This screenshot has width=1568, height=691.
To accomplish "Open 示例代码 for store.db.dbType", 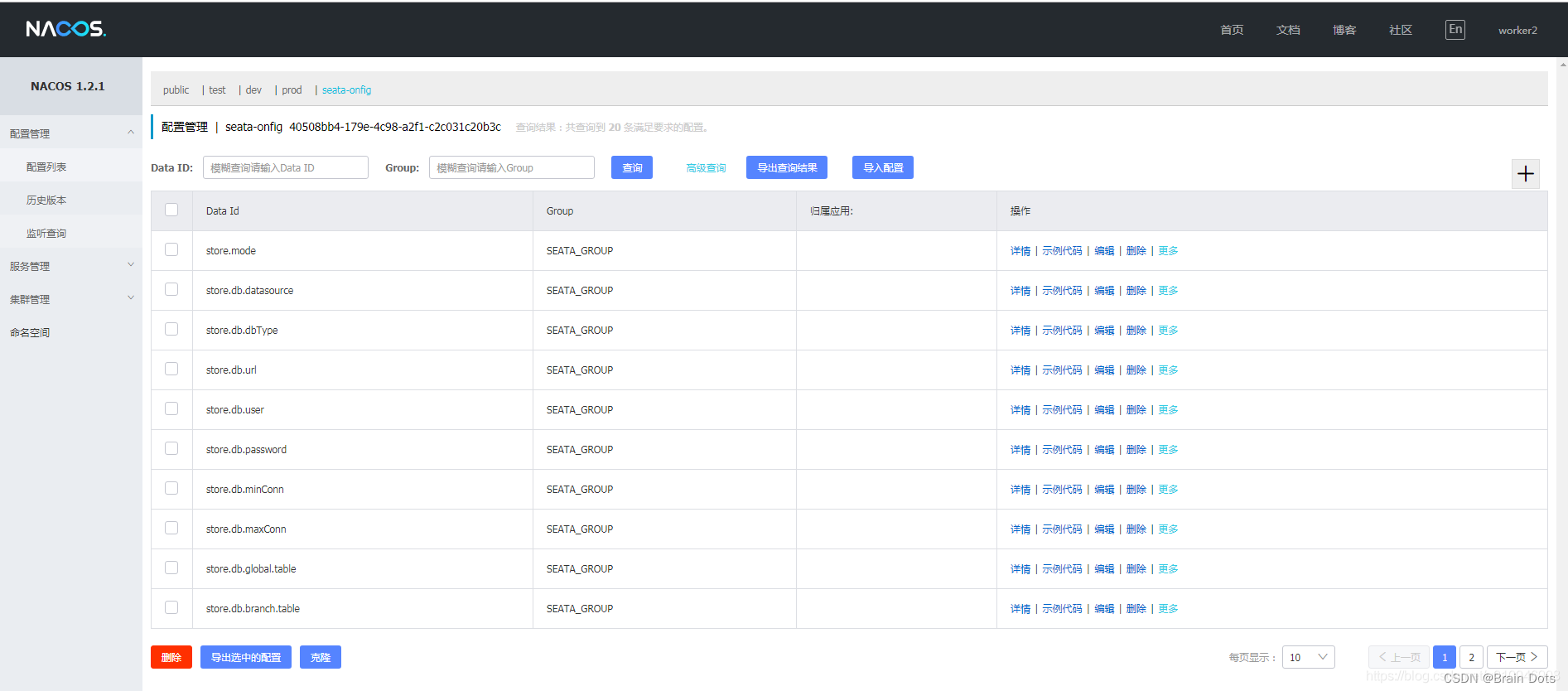I will 1062,331.
